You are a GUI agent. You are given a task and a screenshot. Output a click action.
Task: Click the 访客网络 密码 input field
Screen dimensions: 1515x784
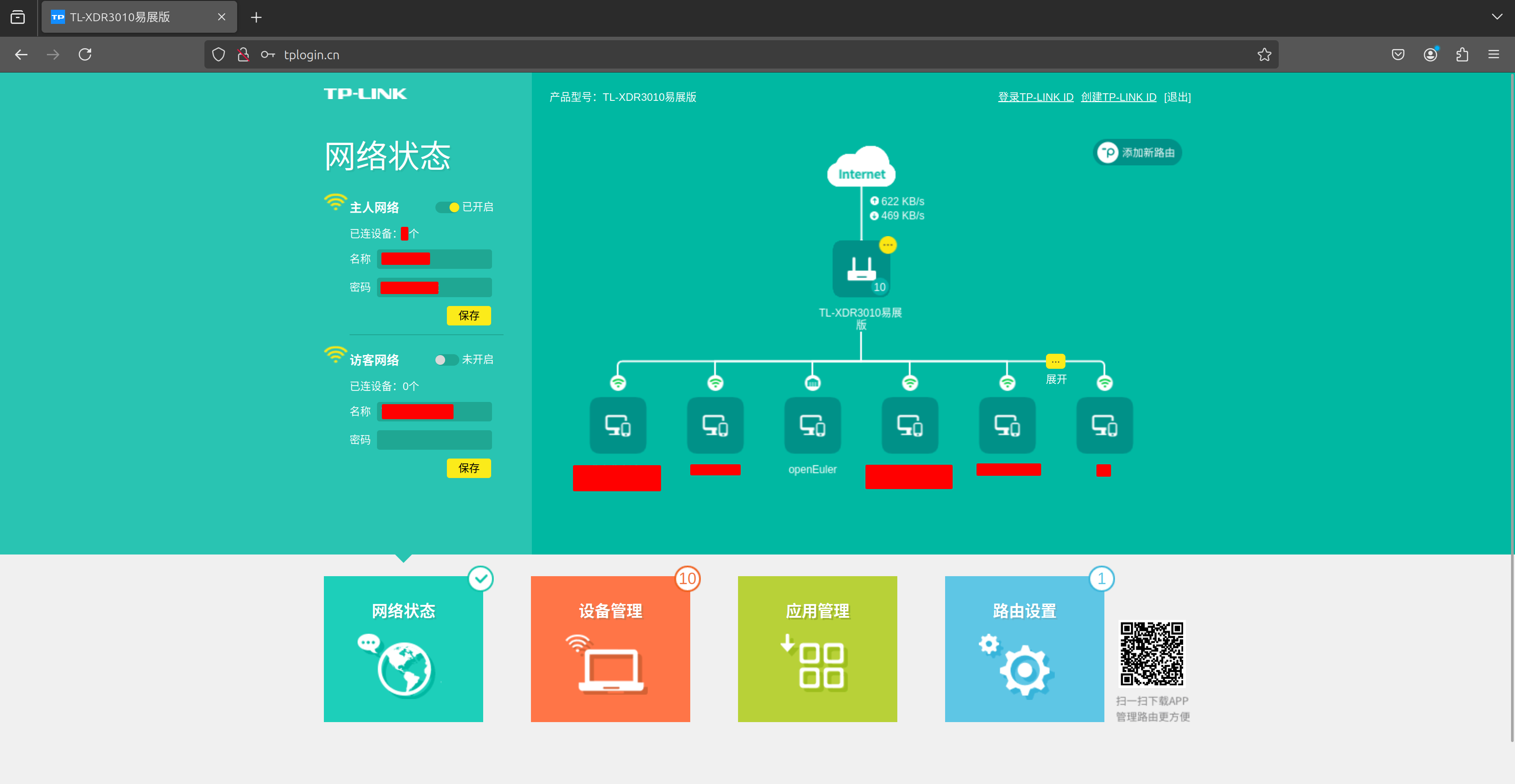click(434, 440)
